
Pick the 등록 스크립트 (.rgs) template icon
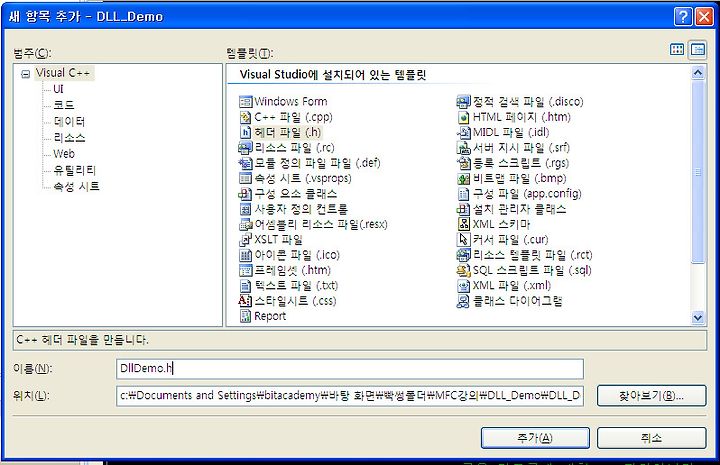coord(464,163)
